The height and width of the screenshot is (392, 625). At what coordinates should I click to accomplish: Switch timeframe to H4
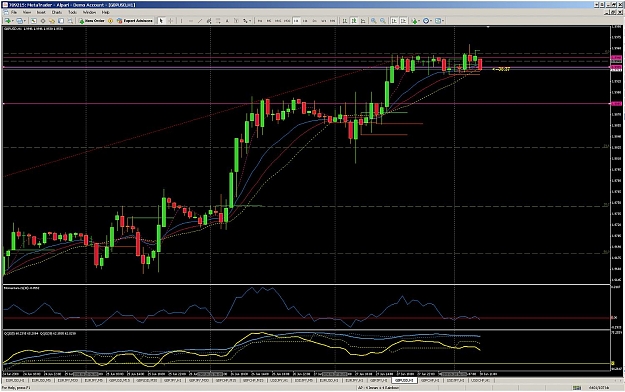click(305, 21)
